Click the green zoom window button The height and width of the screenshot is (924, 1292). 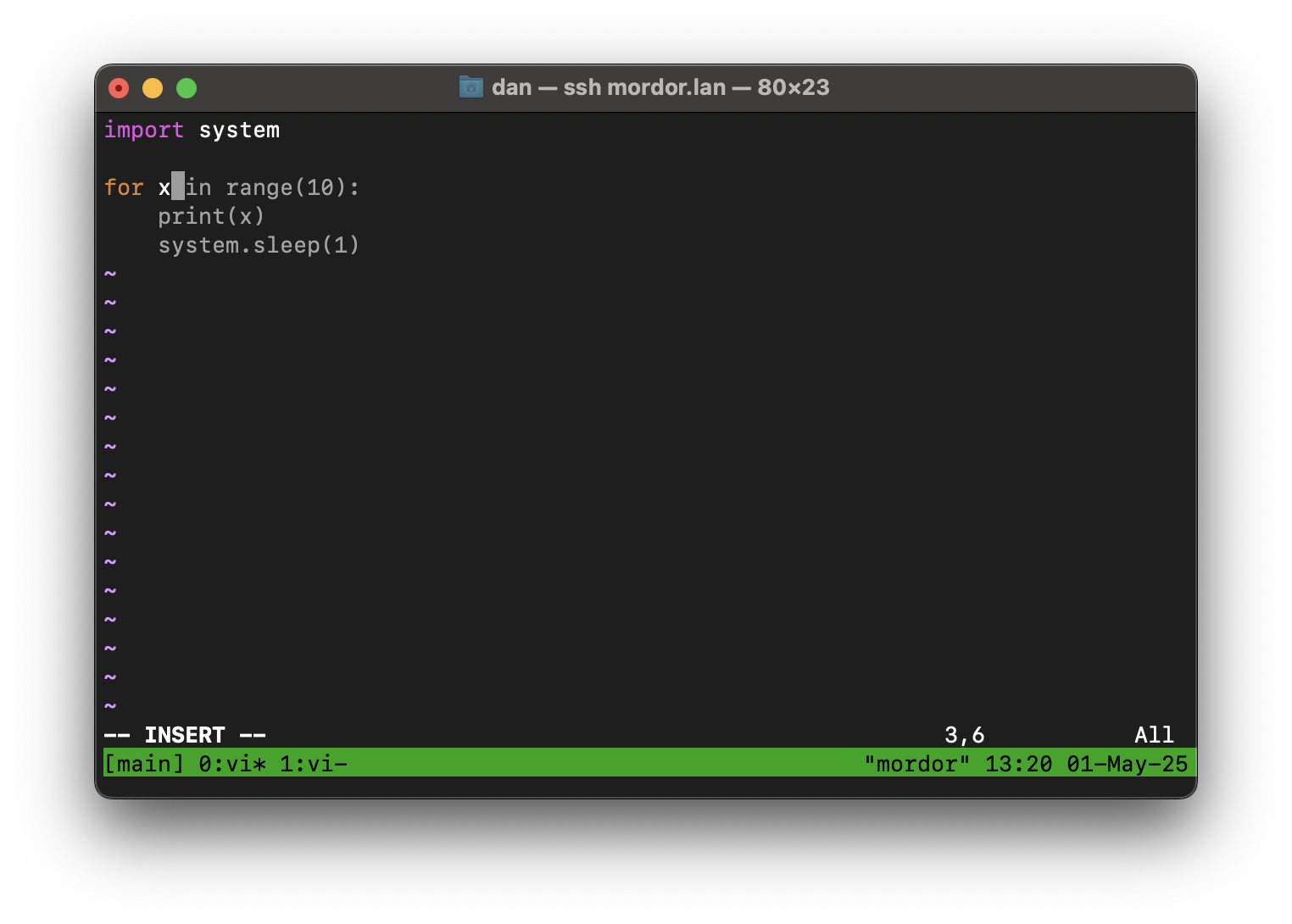click(x=187, y=88)
